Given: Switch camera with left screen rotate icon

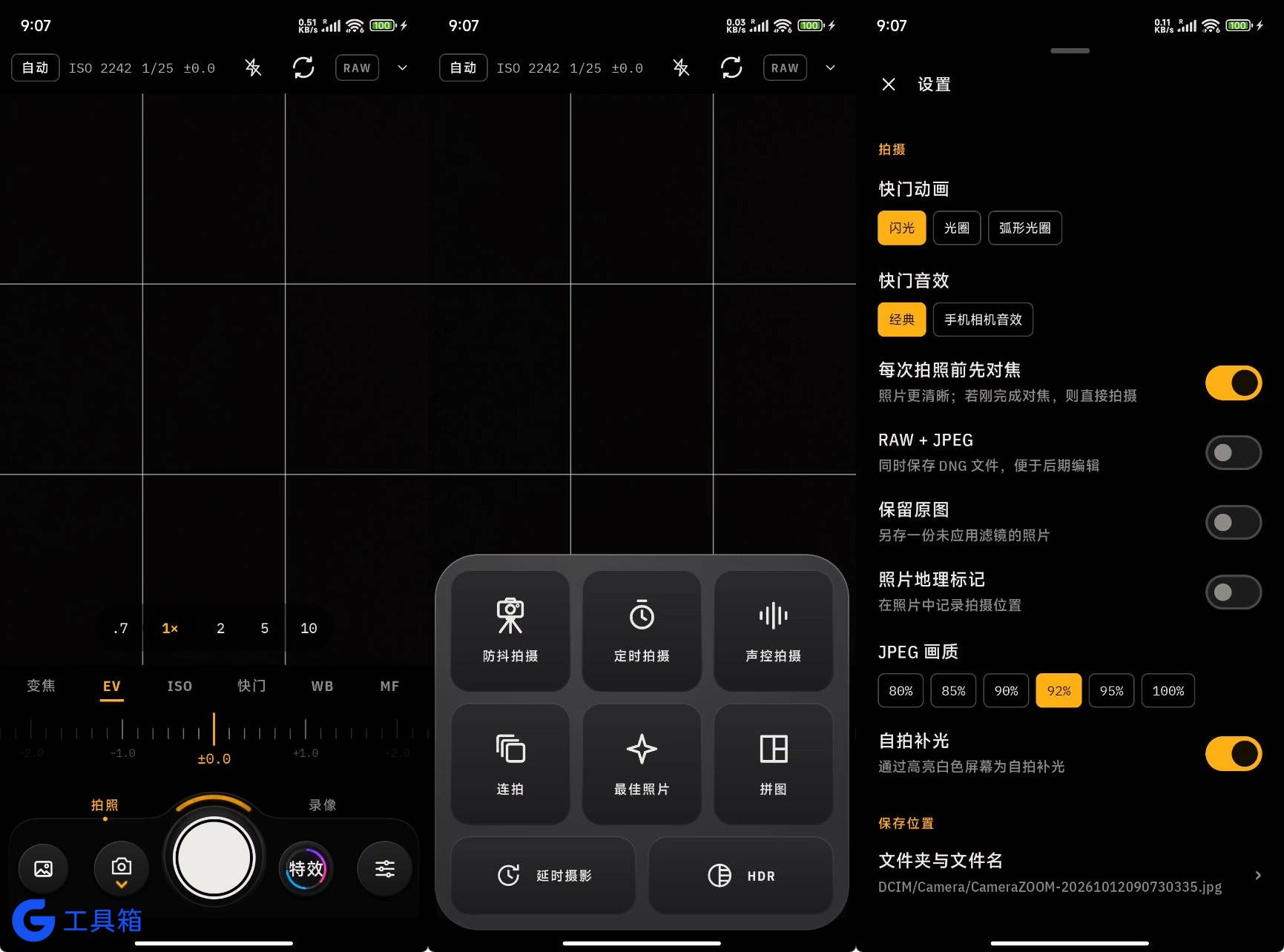Looking at the screenshot, I should pyautogui.click(x=303, y=68).
